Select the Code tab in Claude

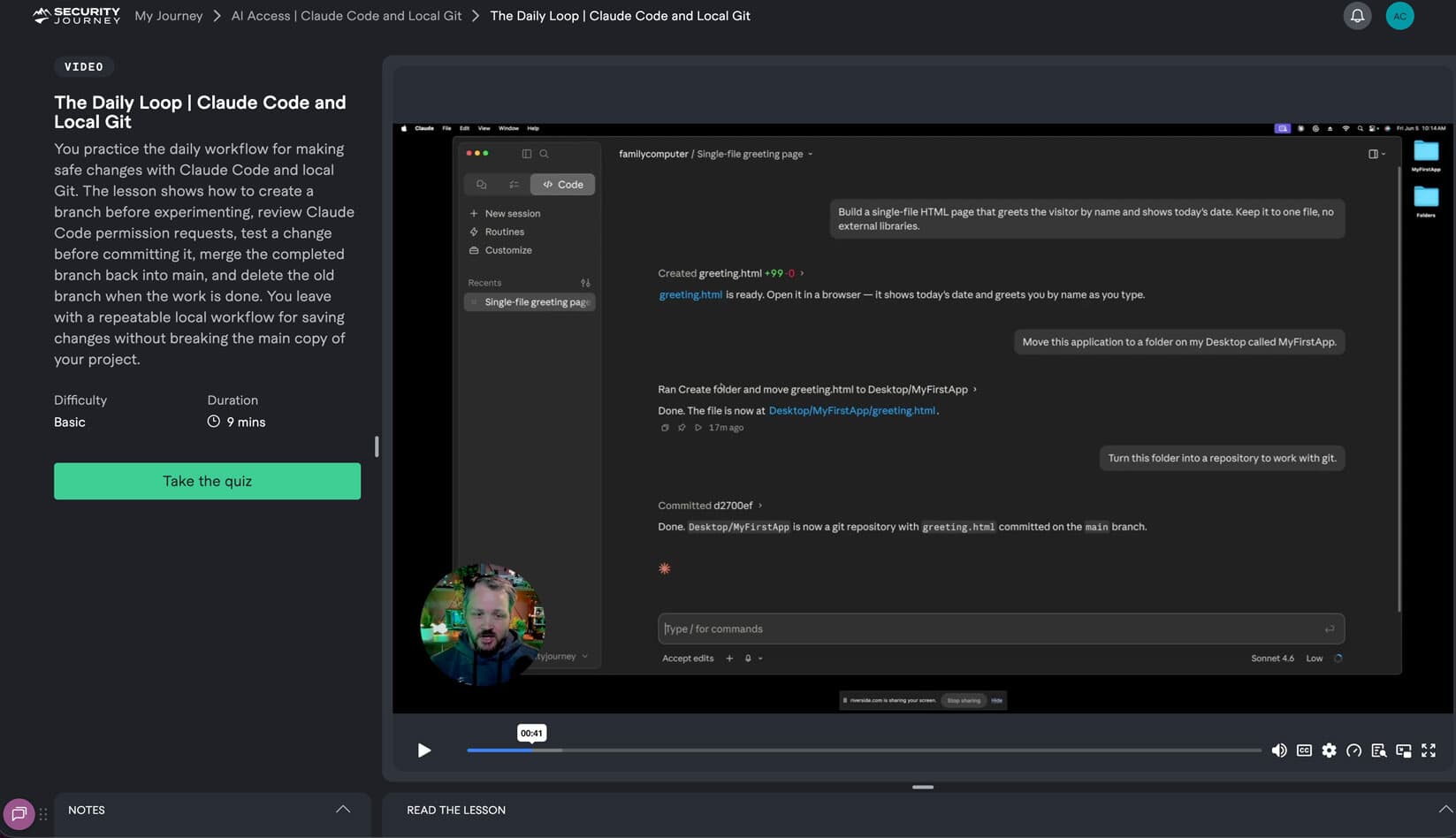(562, 185)
